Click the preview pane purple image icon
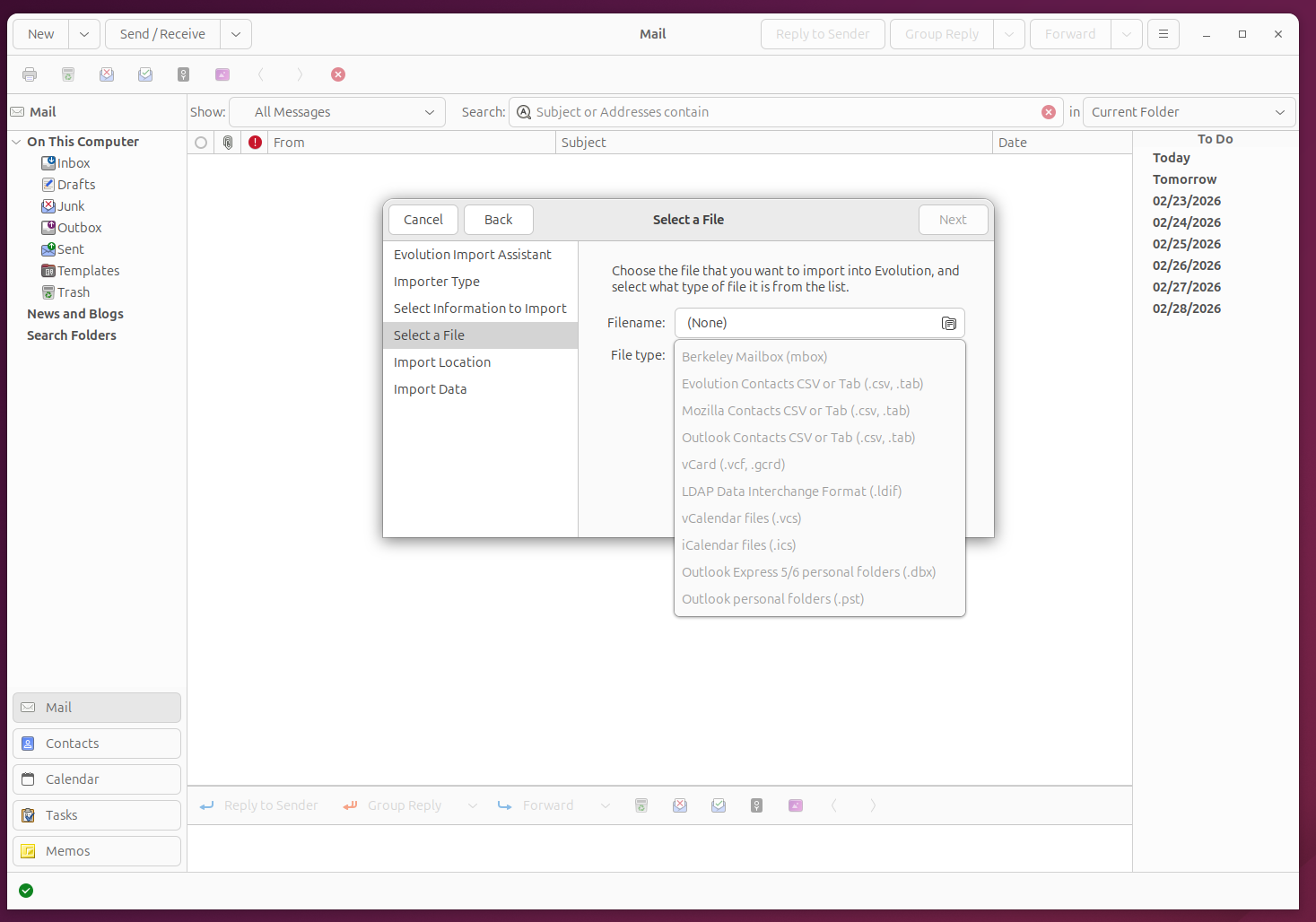 pyautogui.click(x=796, y=805)
